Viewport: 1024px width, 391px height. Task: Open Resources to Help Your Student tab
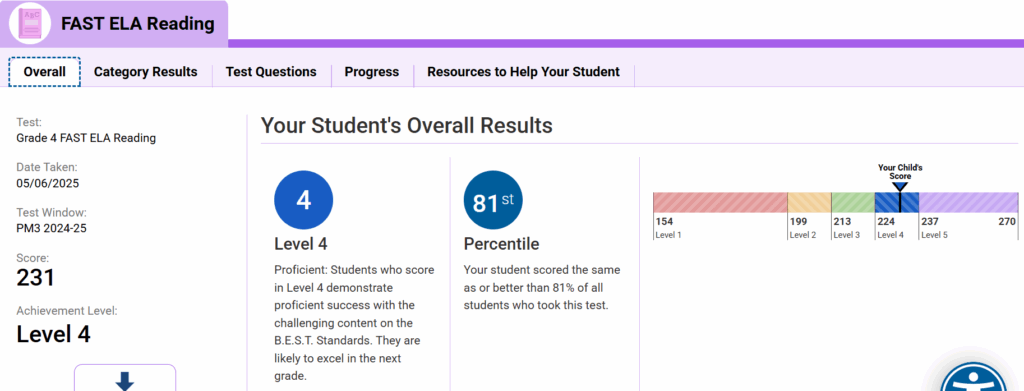(523, 72)
